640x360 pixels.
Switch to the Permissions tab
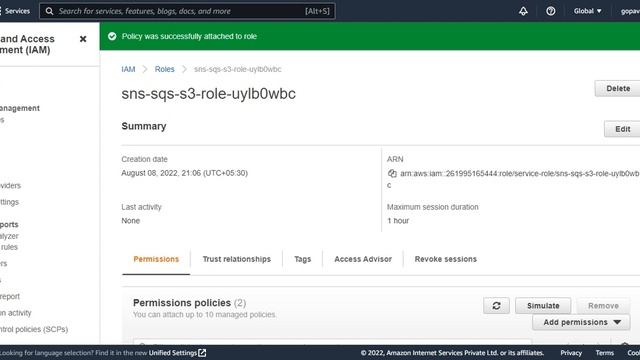tap(156, 259)
